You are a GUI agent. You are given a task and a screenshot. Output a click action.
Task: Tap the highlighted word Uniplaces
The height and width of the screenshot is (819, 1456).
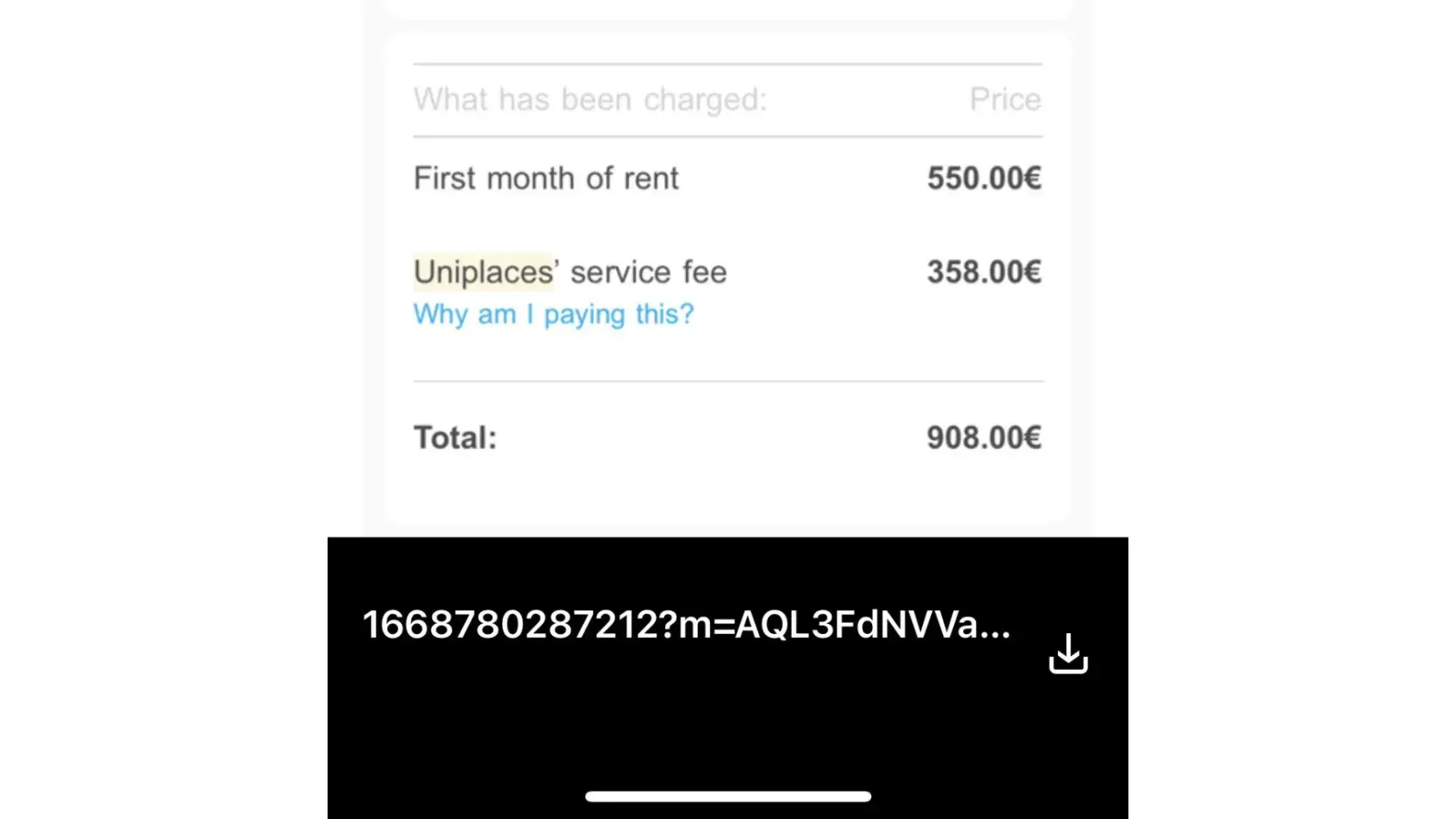(483, 272)
